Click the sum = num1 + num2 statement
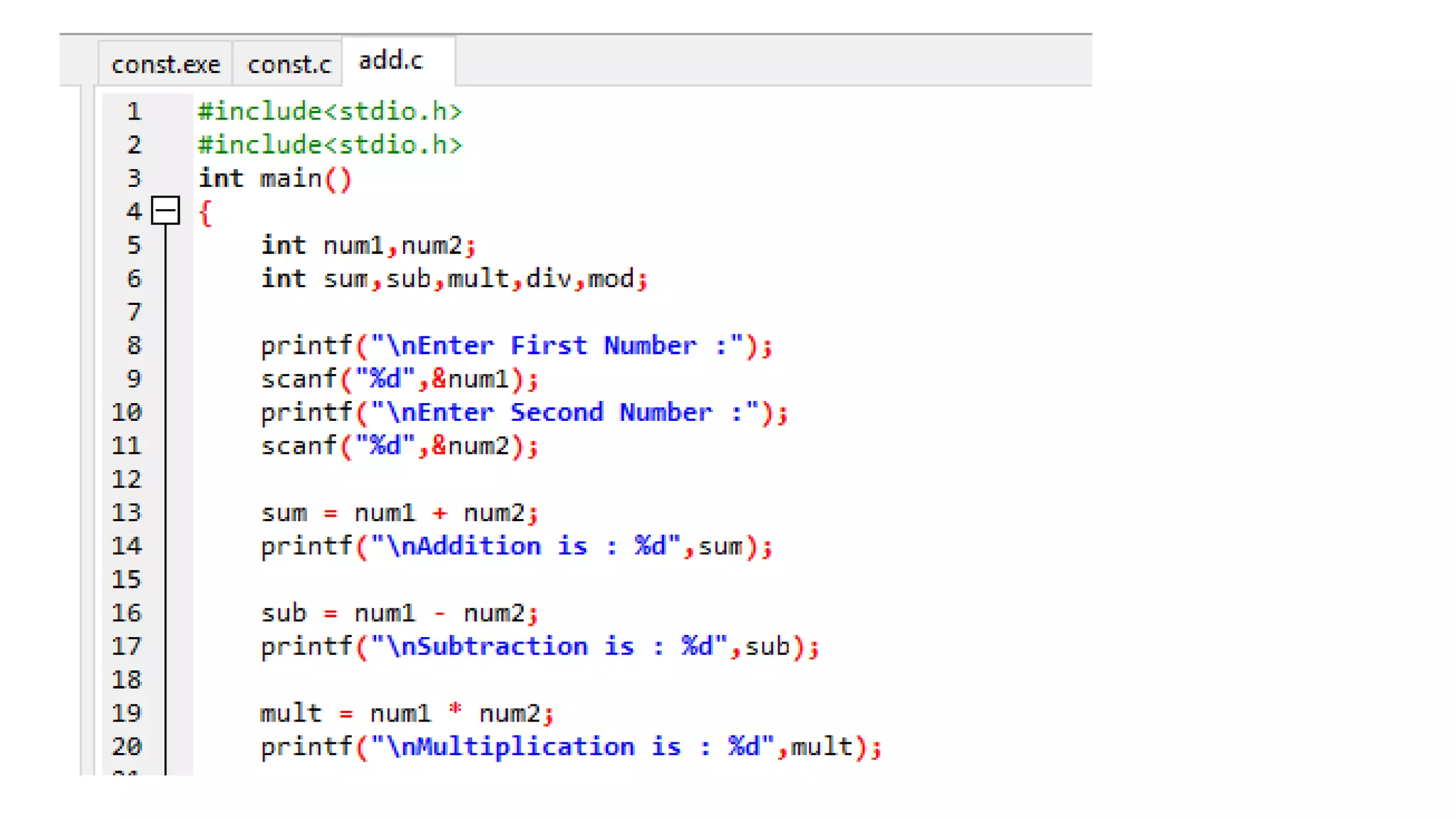 point(399,513)
